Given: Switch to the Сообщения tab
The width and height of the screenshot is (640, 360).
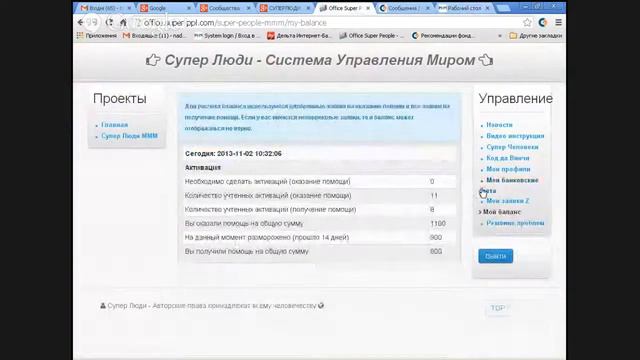Looking at the screenshot, I should coord(404,8).
